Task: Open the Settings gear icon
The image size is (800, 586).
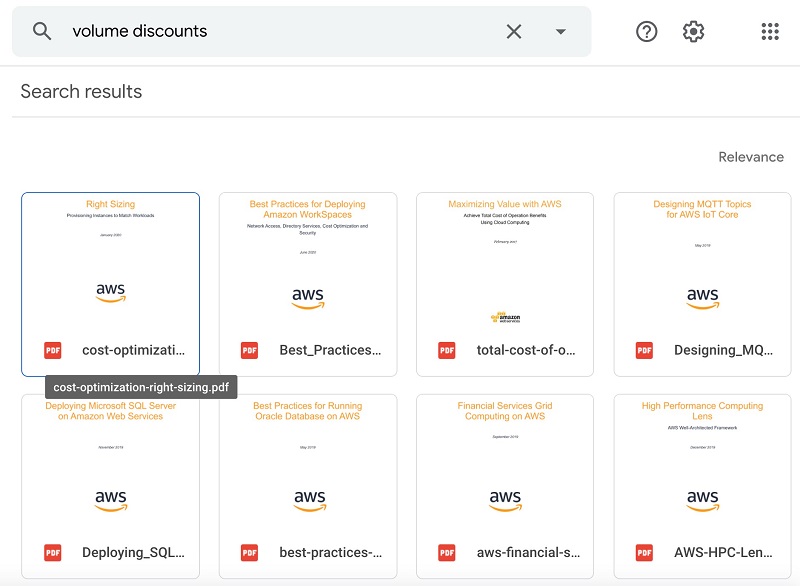Action: [x=693, y=32]
